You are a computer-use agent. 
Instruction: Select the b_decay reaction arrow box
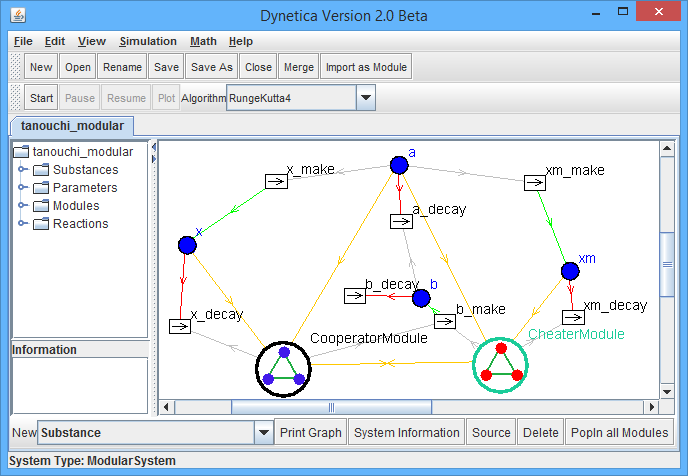pos(355,296)
